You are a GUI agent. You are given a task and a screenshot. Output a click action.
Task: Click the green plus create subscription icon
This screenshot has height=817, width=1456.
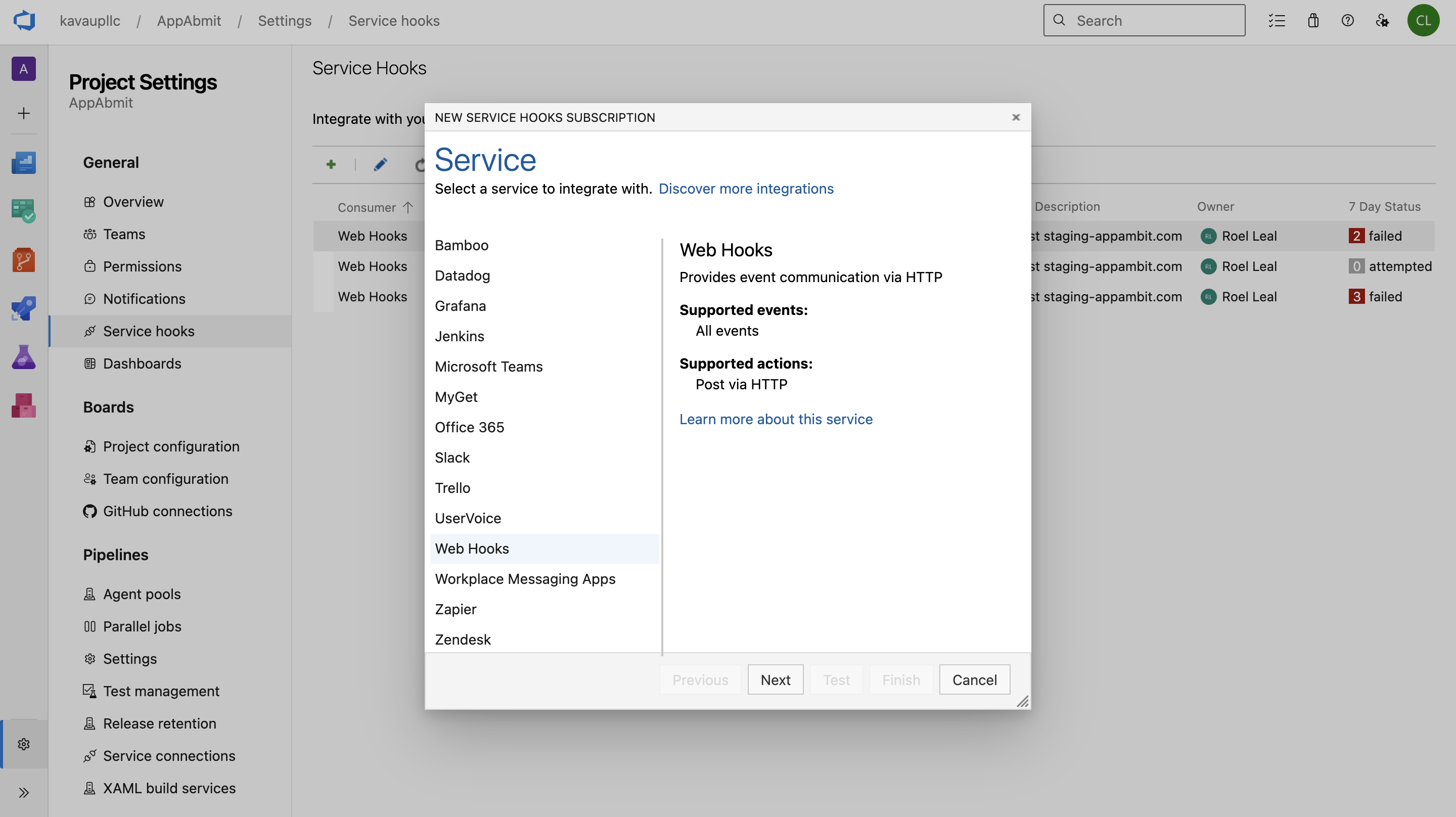(331, 164)
